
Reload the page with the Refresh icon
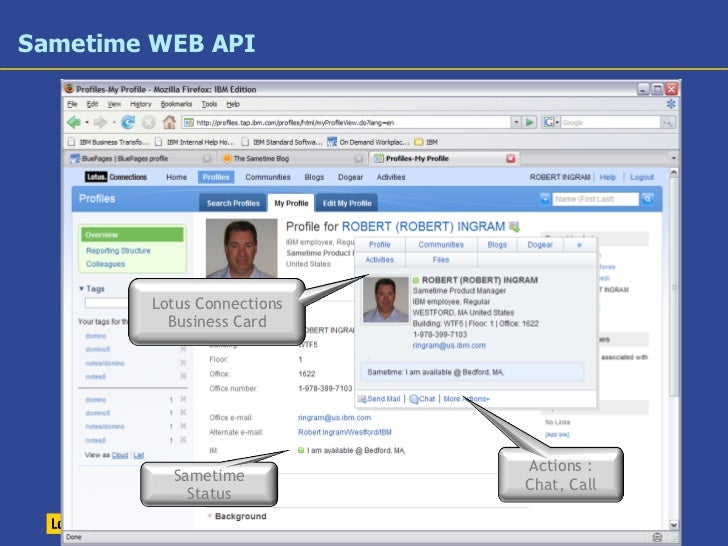point(128,123)
